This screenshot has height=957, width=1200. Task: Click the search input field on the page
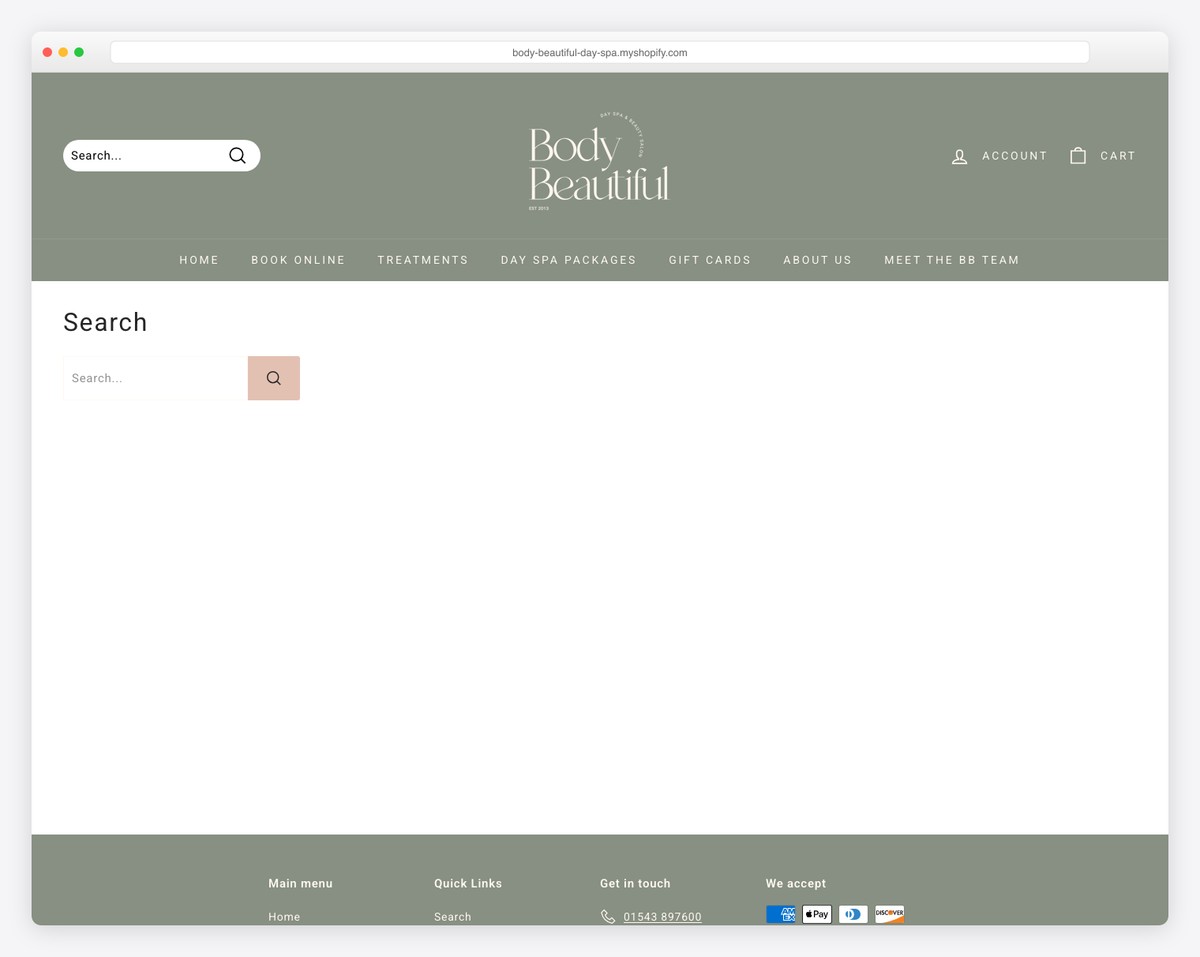coord(150,378)
